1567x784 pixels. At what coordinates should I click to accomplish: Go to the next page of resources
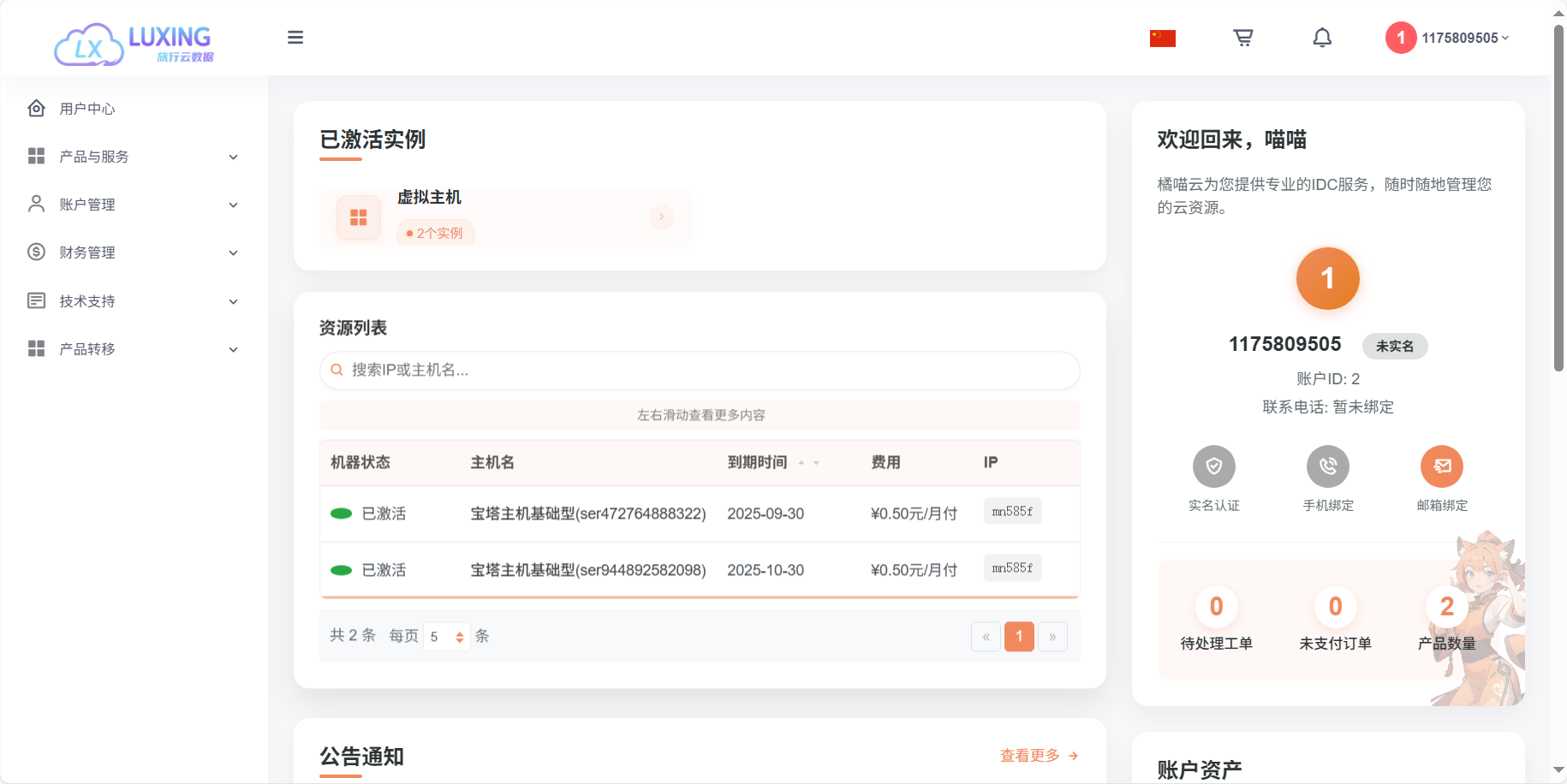(x=1052, y=637)
